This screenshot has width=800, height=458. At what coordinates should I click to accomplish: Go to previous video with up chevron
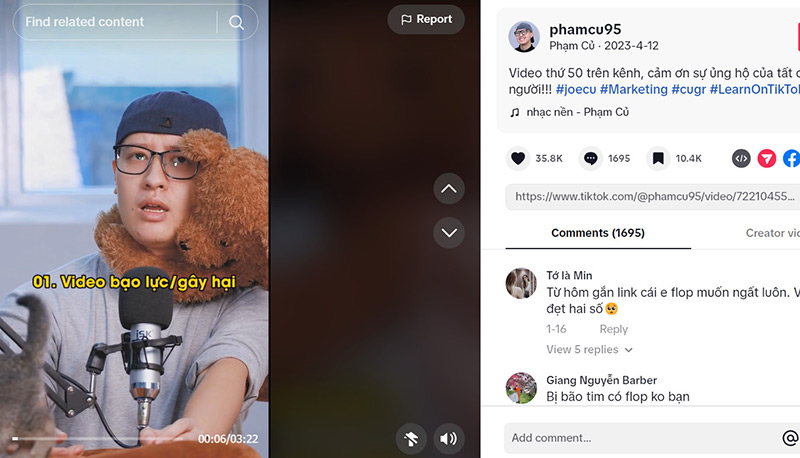449,189
